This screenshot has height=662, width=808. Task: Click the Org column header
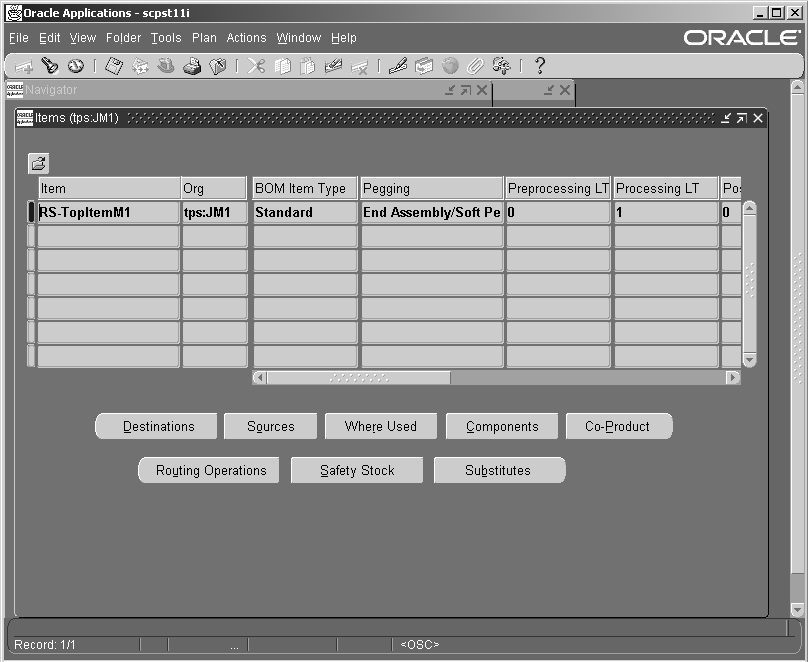pyautogui.click(x=214, y=188)
